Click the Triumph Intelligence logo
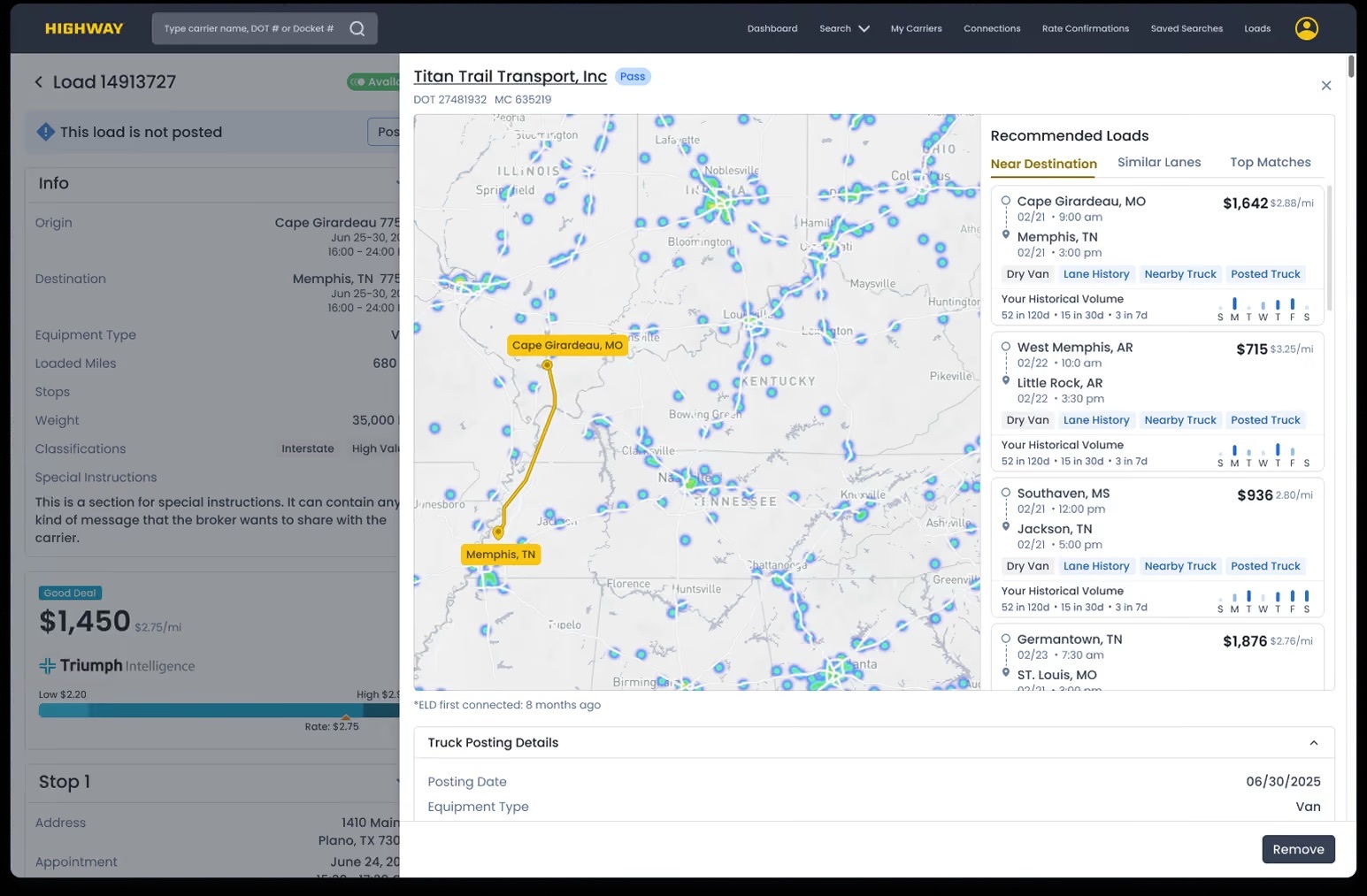Image resolution: width=1367 pixels, height=896 pixels. click(117, 665)
